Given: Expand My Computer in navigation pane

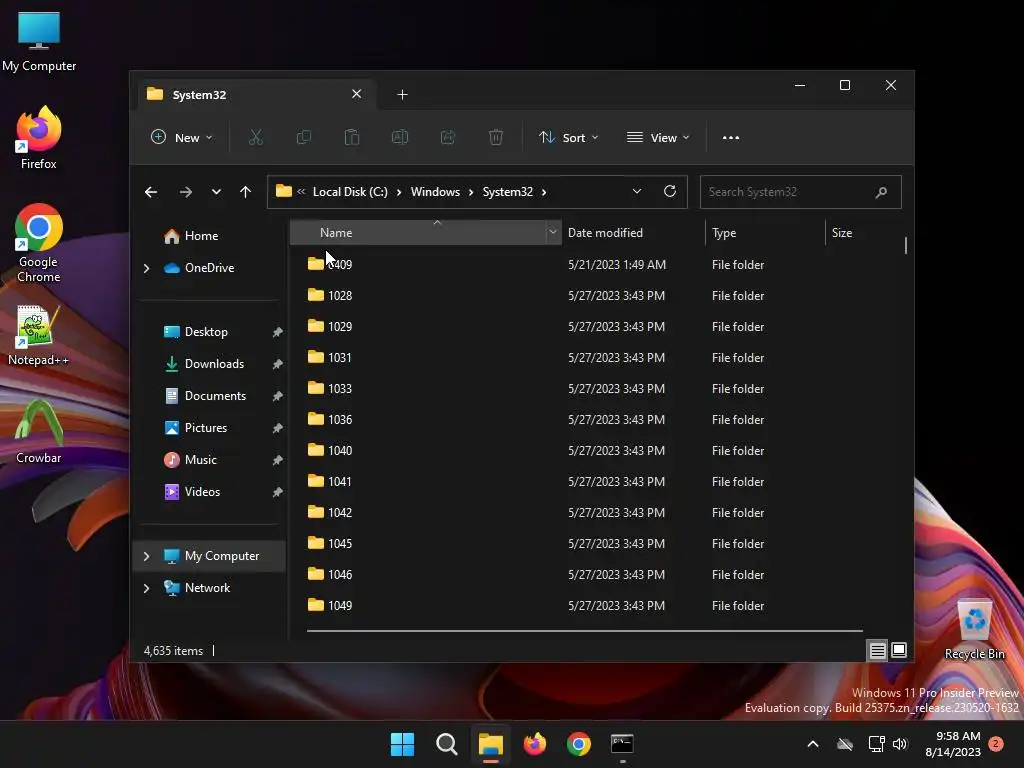Looking at the screenshot, I should tap(146, 556).
